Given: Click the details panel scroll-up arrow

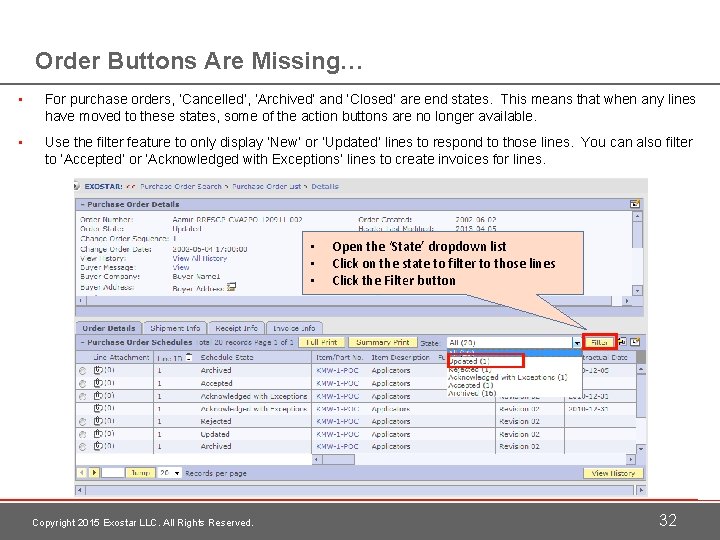Looking at the screenshot, I should pyautogui.click(x=637, y=215).
